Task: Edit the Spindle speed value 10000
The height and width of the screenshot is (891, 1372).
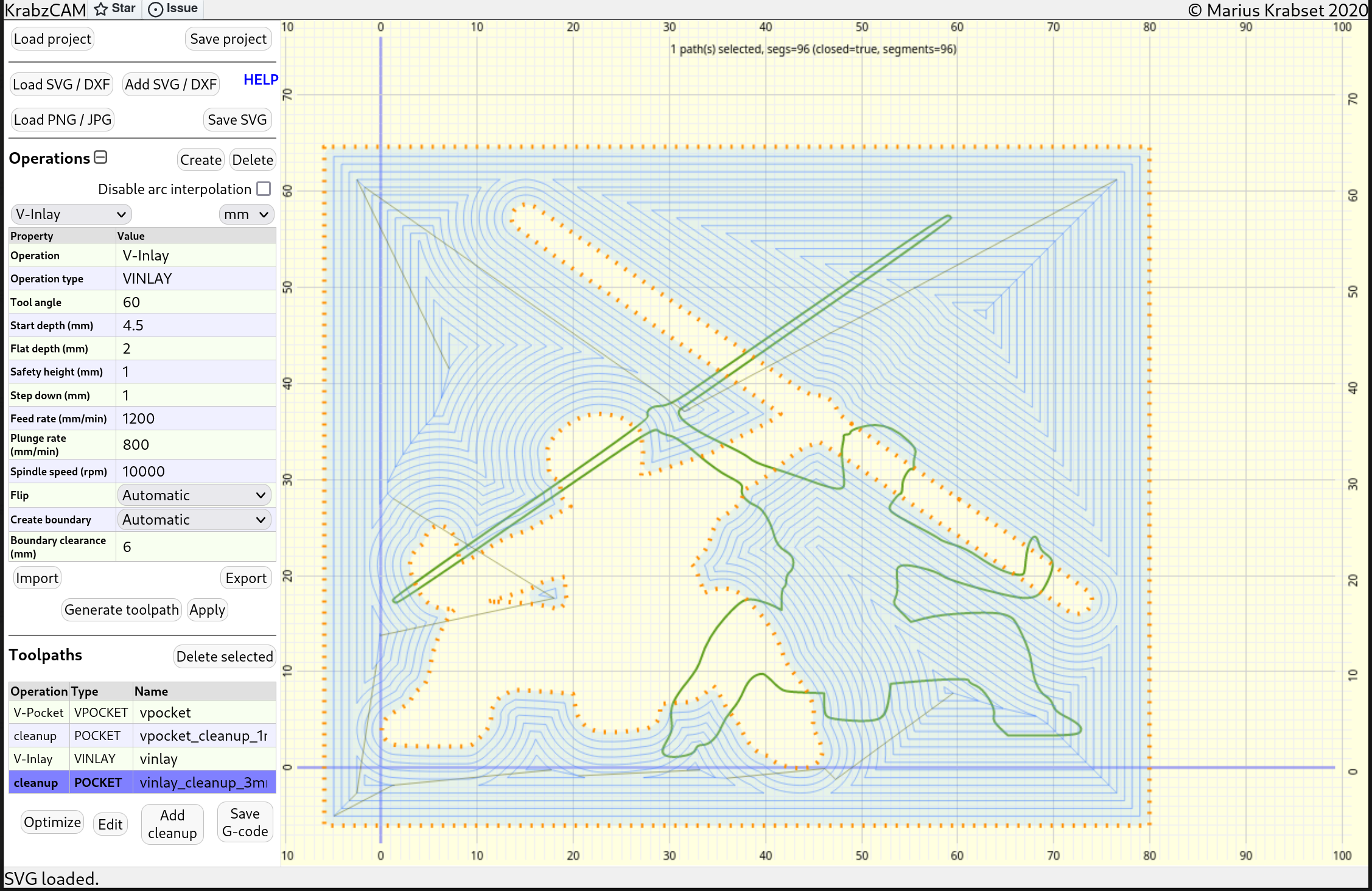Action: point(195,472)
